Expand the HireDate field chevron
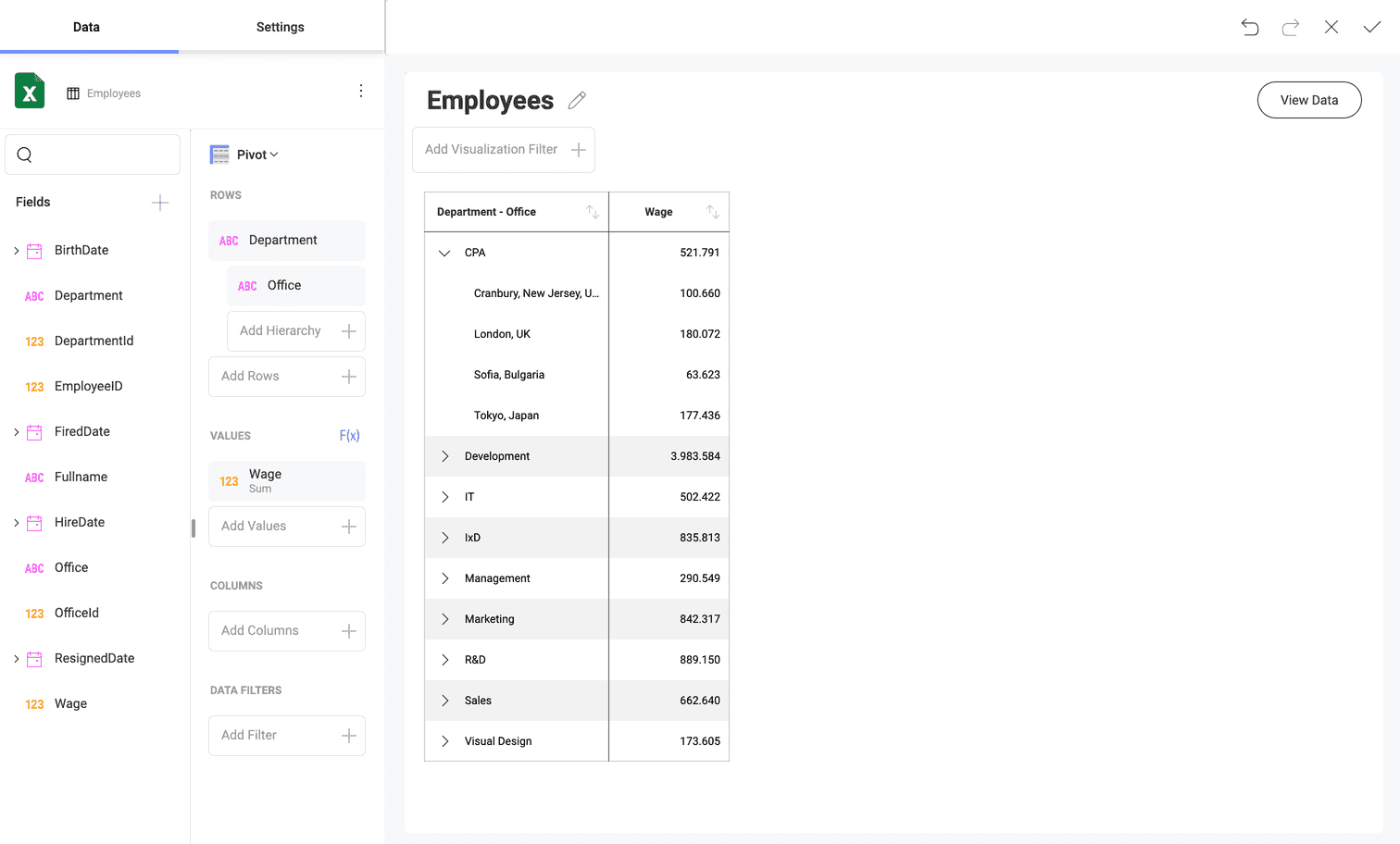The height and width of the screenshot is (844, 1400). pyautogui.click(x=16, y=523)
